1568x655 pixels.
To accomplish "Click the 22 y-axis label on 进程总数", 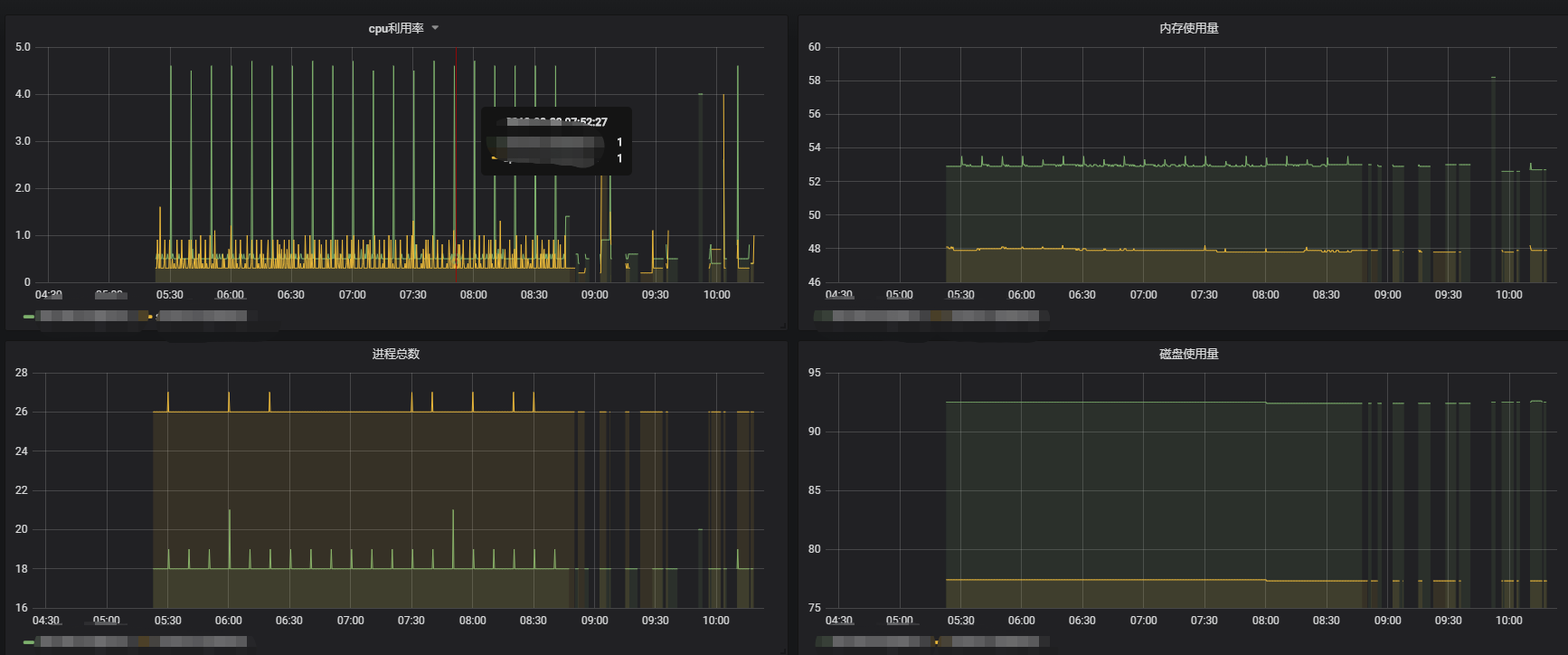I will coord(22,490).
